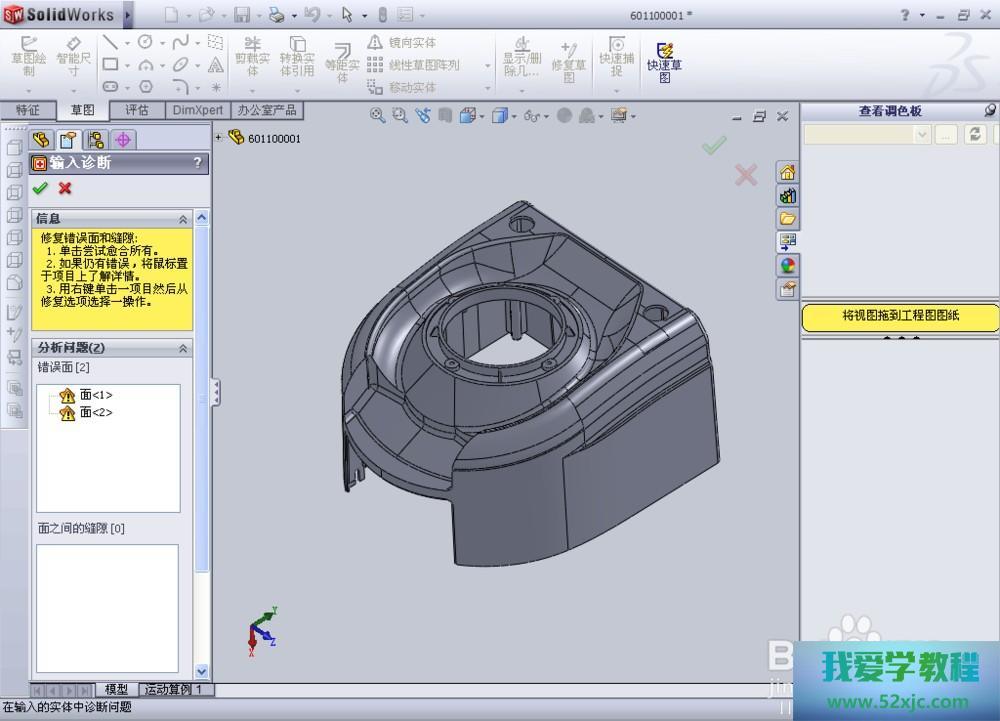Select faulty face 面<1> in list
1000x721 pixels.
(x=96, y=395)
